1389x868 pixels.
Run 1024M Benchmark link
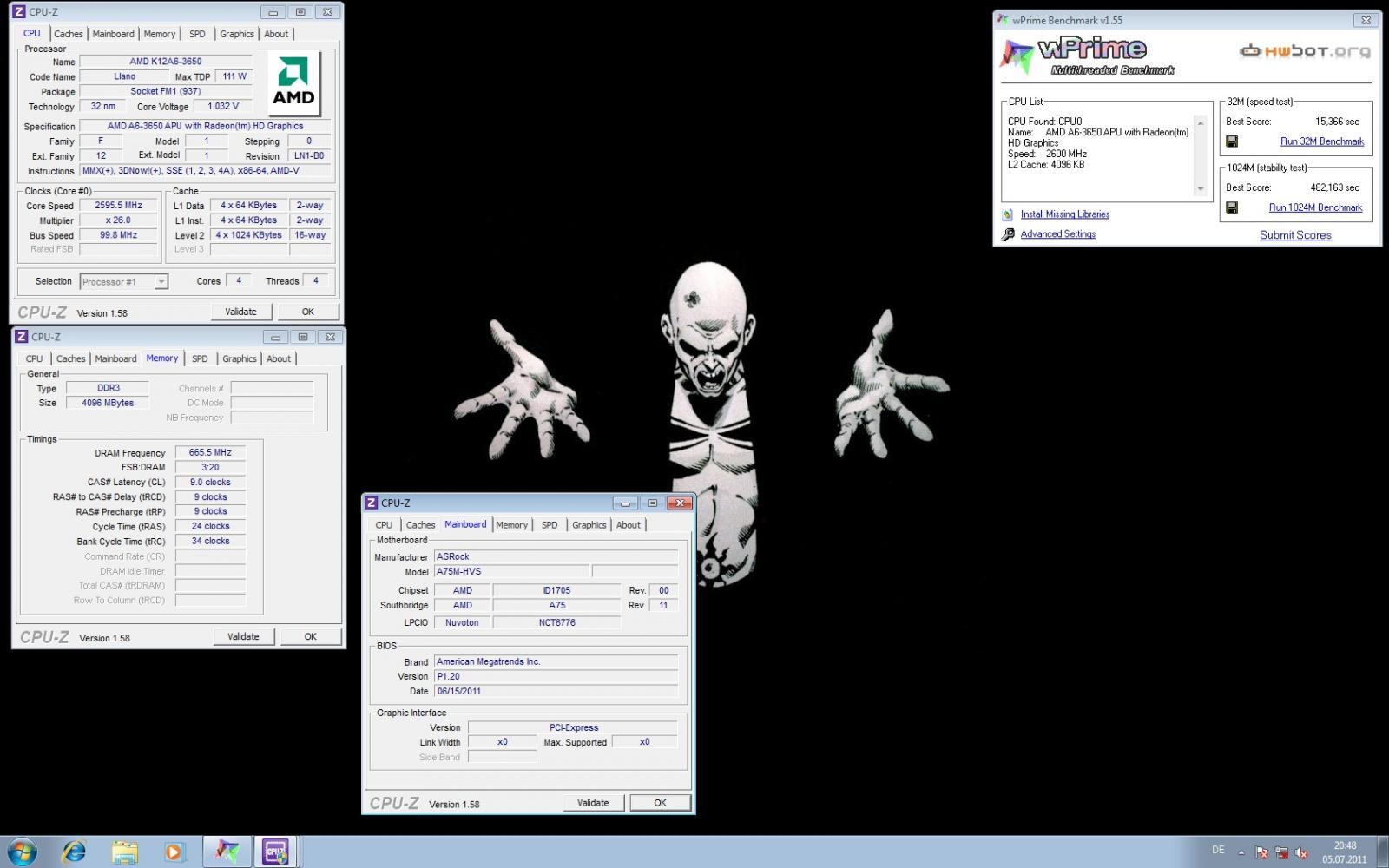point(1315,207)
